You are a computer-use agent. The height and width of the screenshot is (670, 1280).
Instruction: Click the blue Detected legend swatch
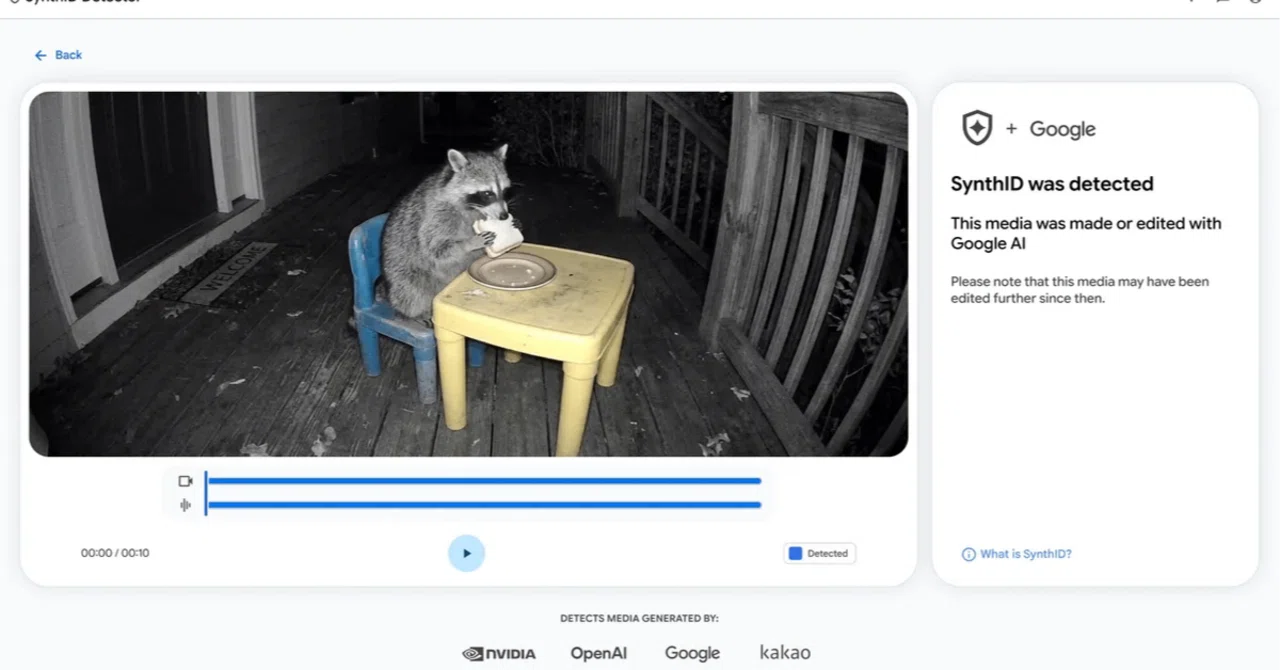795,553
